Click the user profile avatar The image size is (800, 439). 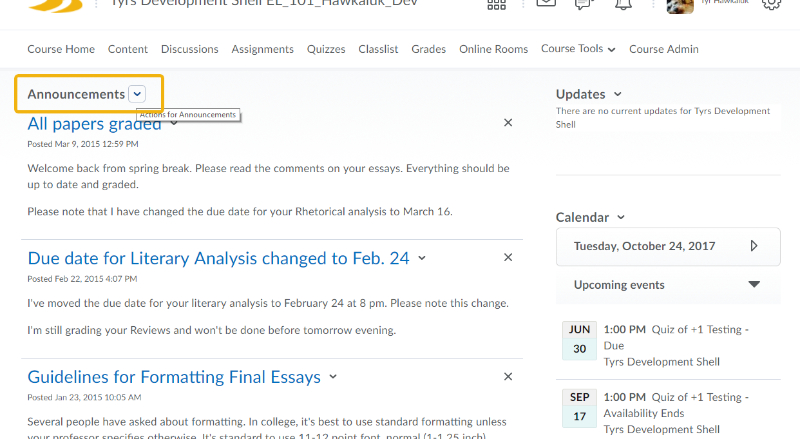click(681, 5)
